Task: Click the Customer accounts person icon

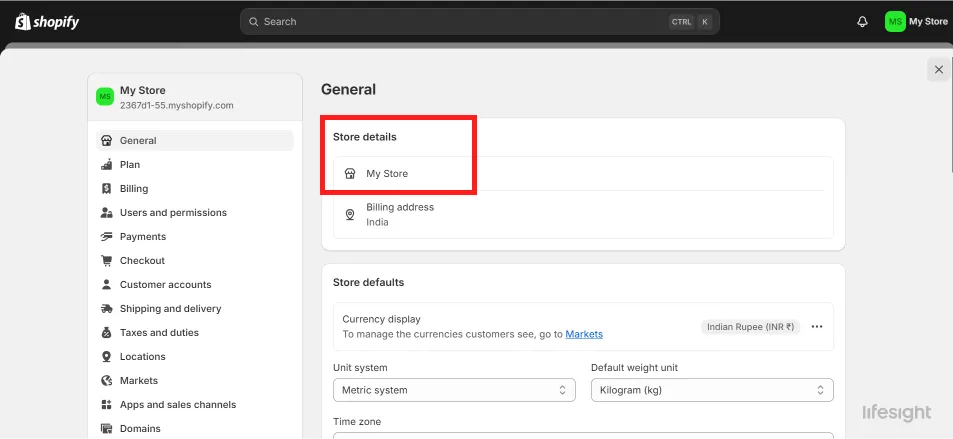Action: click(106, 285)
